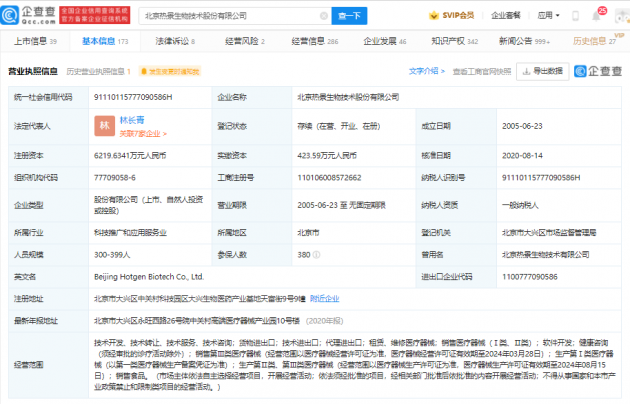The height and width of the screenshot is (404, 630).
Task: Select registration authority 北京市大兴区市场监督管理局
Action: click(x=549, y=233)
